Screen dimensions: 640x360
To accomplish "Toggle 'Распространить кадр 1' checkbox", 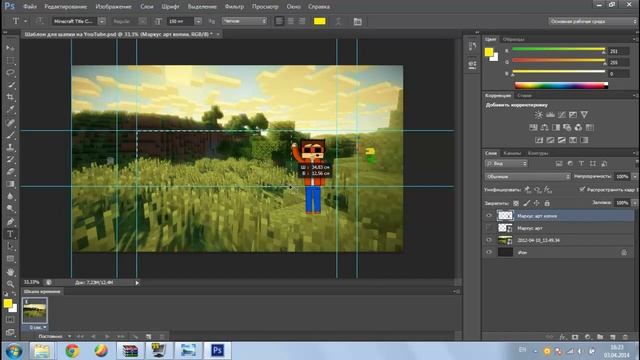I will [x=582, y=189].
